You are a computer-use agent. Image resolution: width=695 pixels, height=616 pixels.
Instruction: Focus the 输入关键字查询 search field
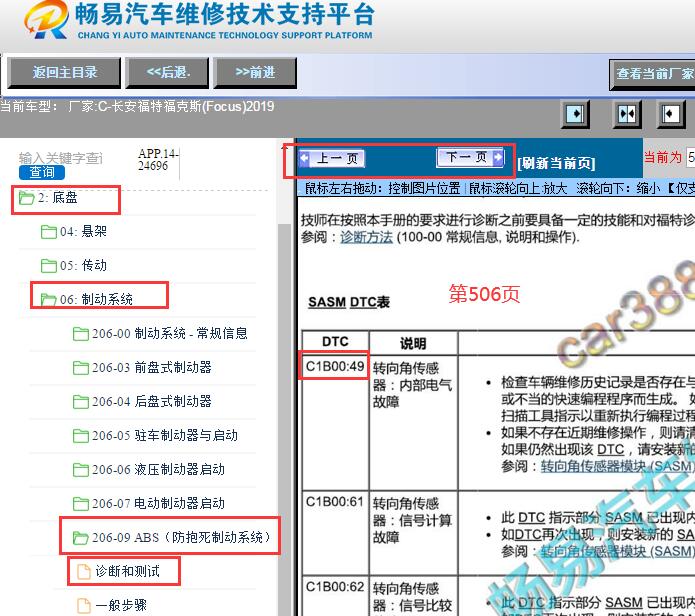(x=61, y=158)
